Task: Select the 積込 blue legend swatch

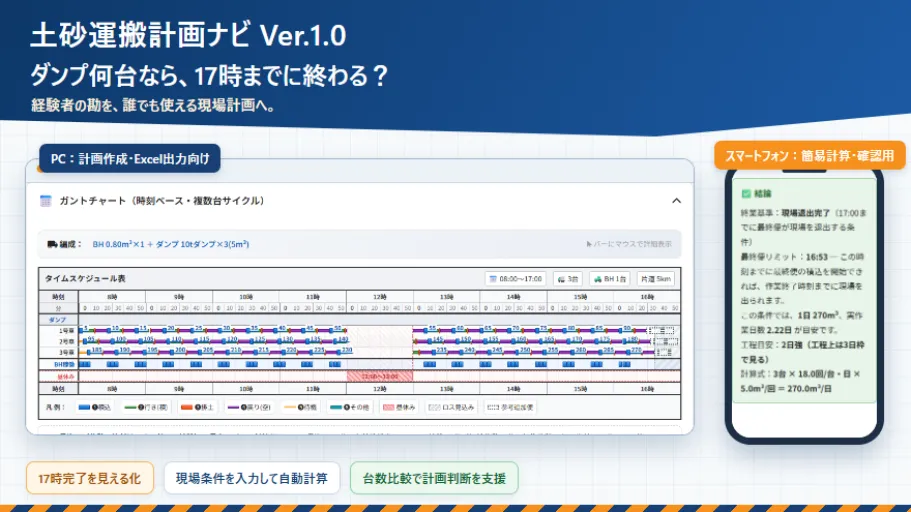Action: pos(84,407)
